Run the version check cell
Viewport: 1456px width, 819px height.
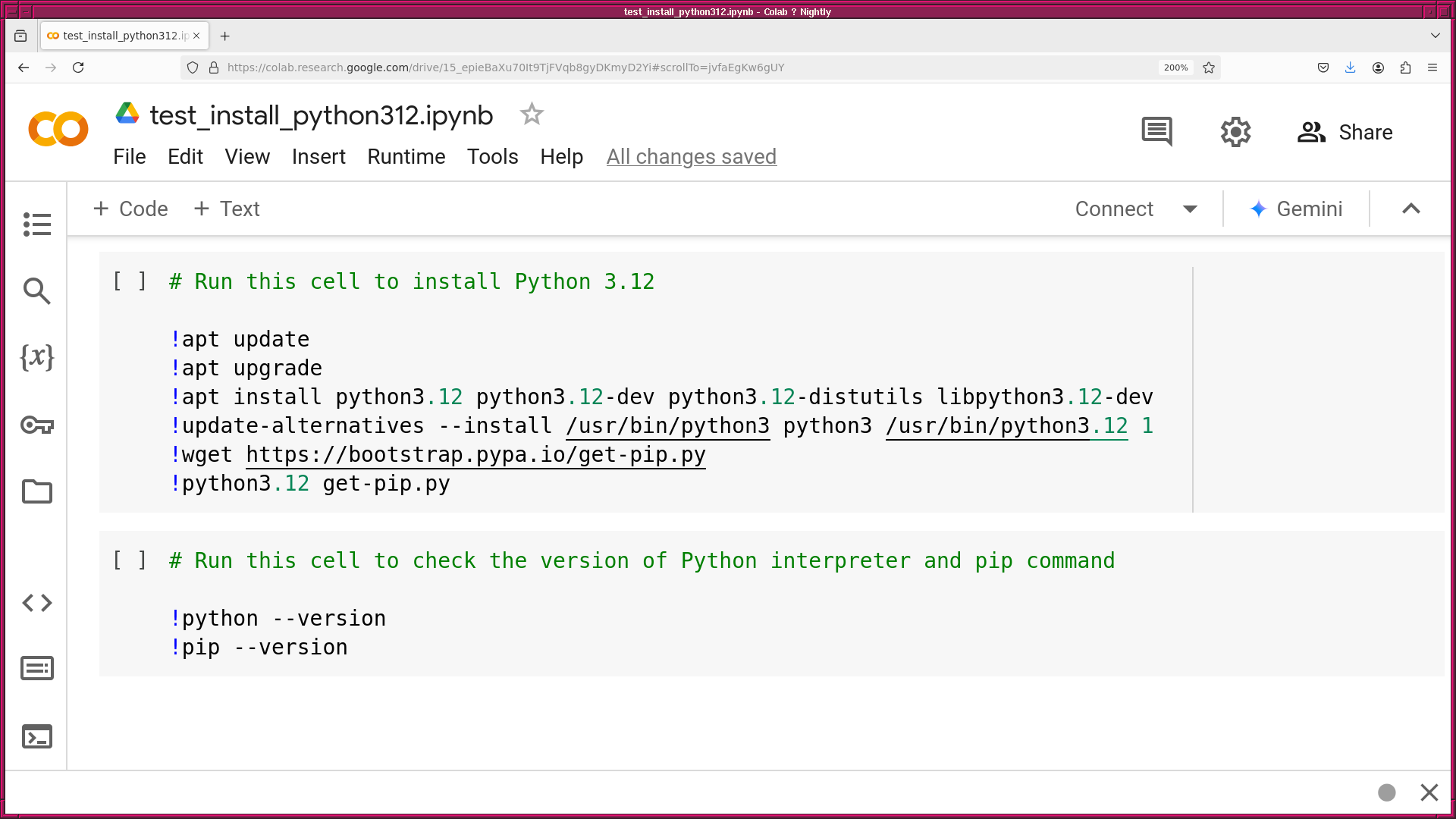tap(130, 560)
